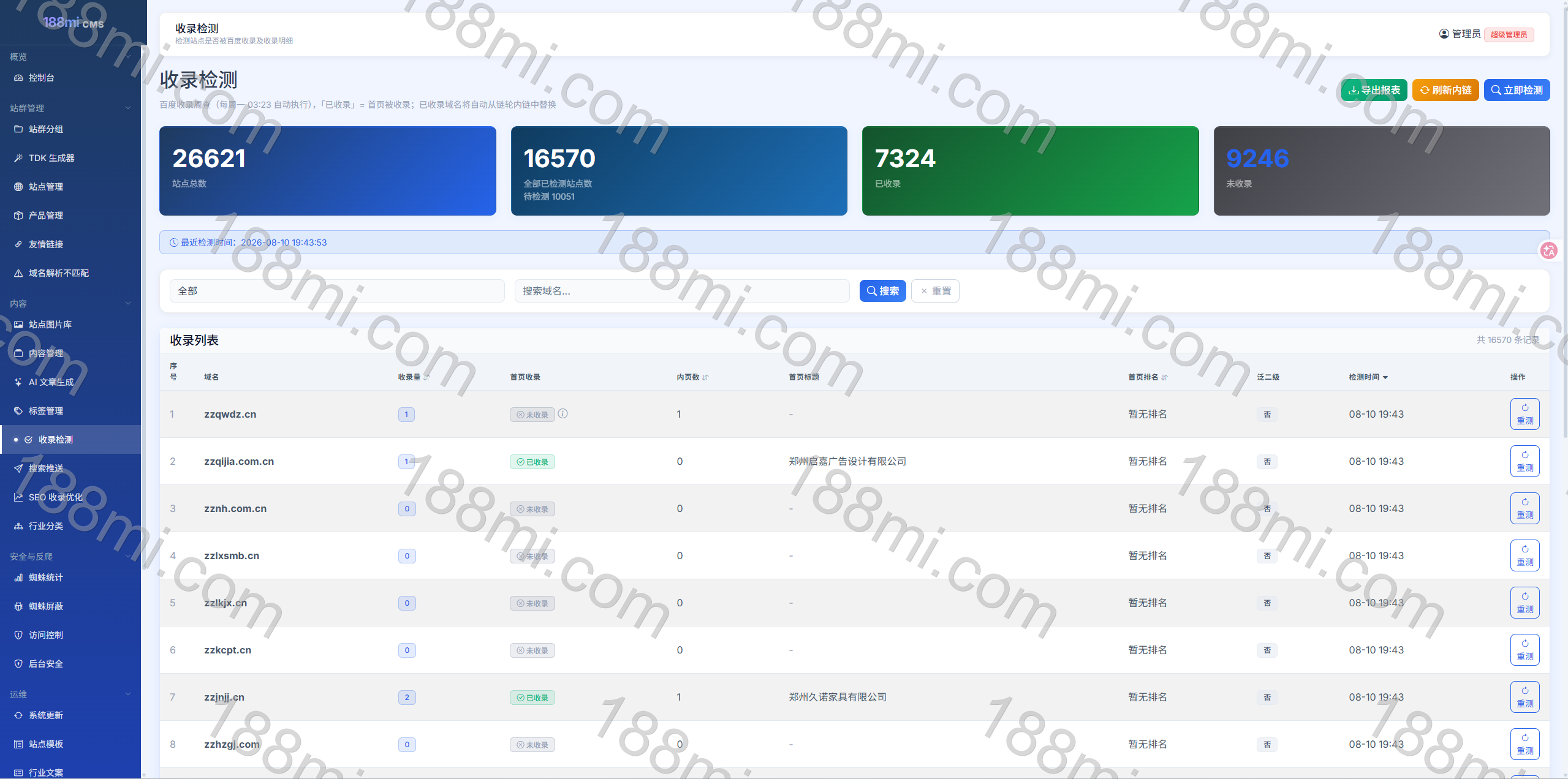Image resolution: width=1568 pixels, height=779 pixels.
Task: Click the 已收录 badge for zzqijia.com.cn
Action: (x=532, y=462)
